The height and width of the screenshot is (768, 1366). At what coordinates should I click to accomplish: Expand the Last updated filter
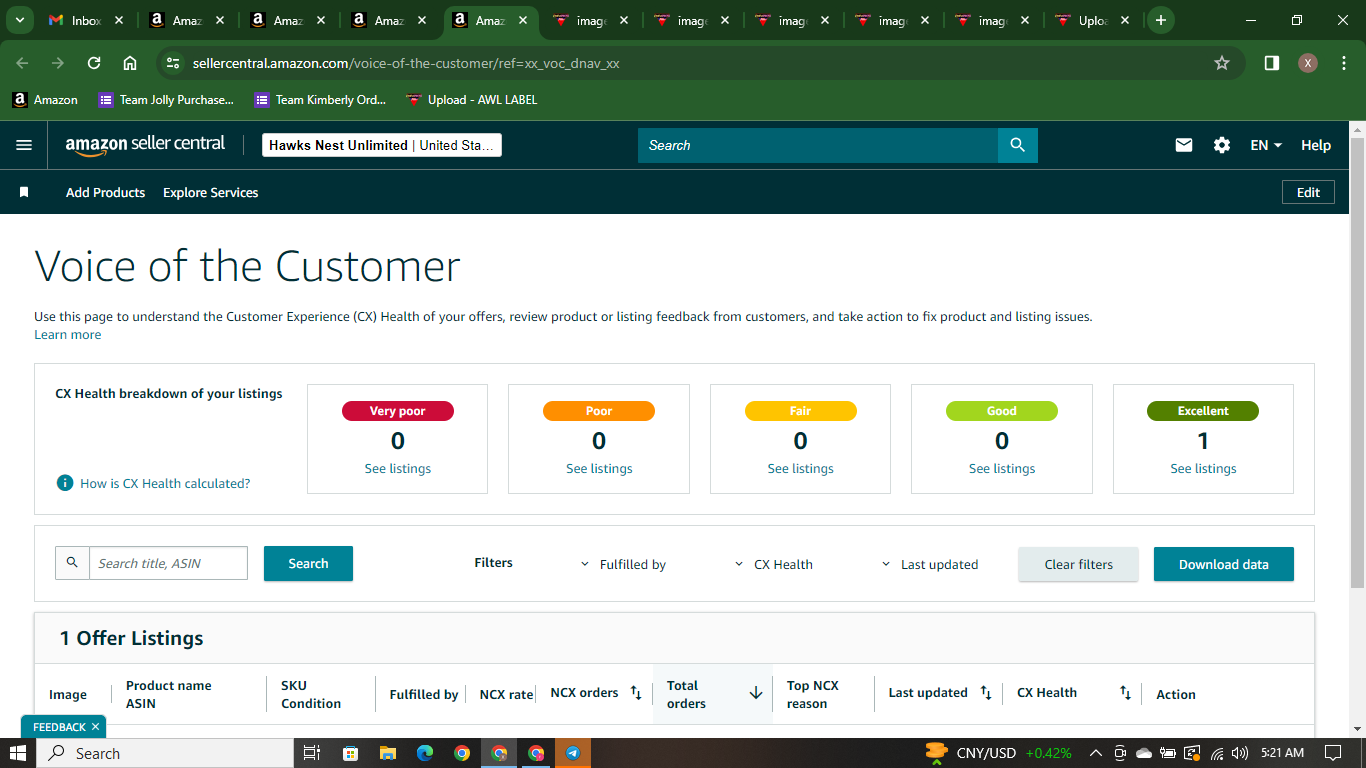tap(929, 564)
